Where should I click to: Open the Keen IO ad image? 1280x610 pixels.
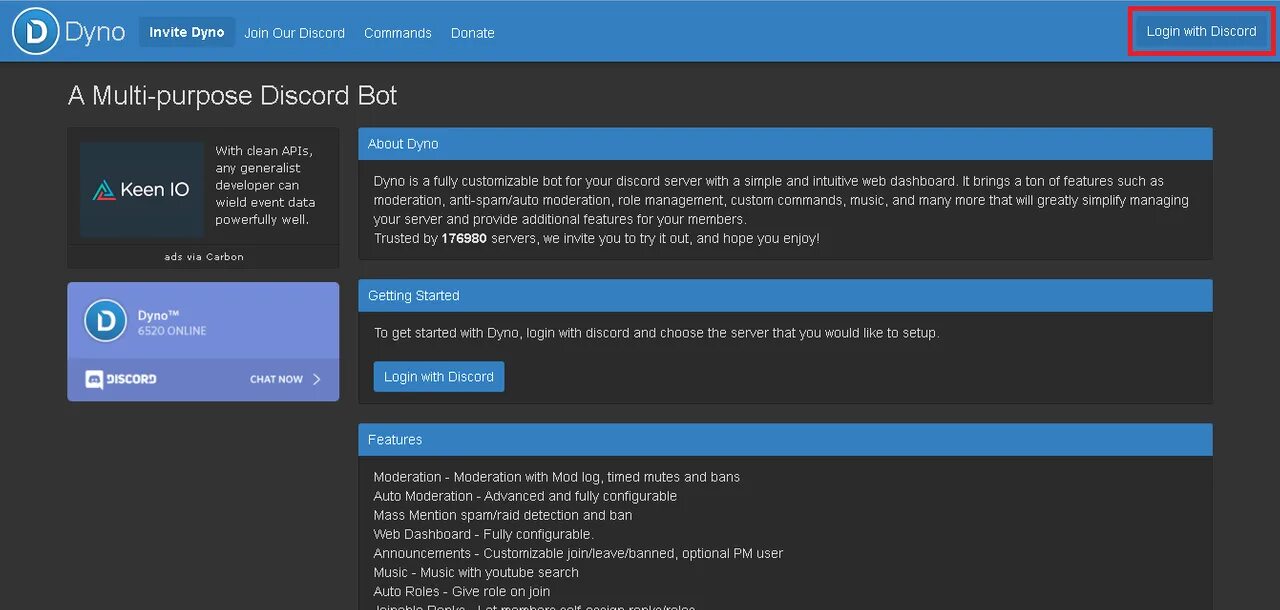click(x=142, y=189)
